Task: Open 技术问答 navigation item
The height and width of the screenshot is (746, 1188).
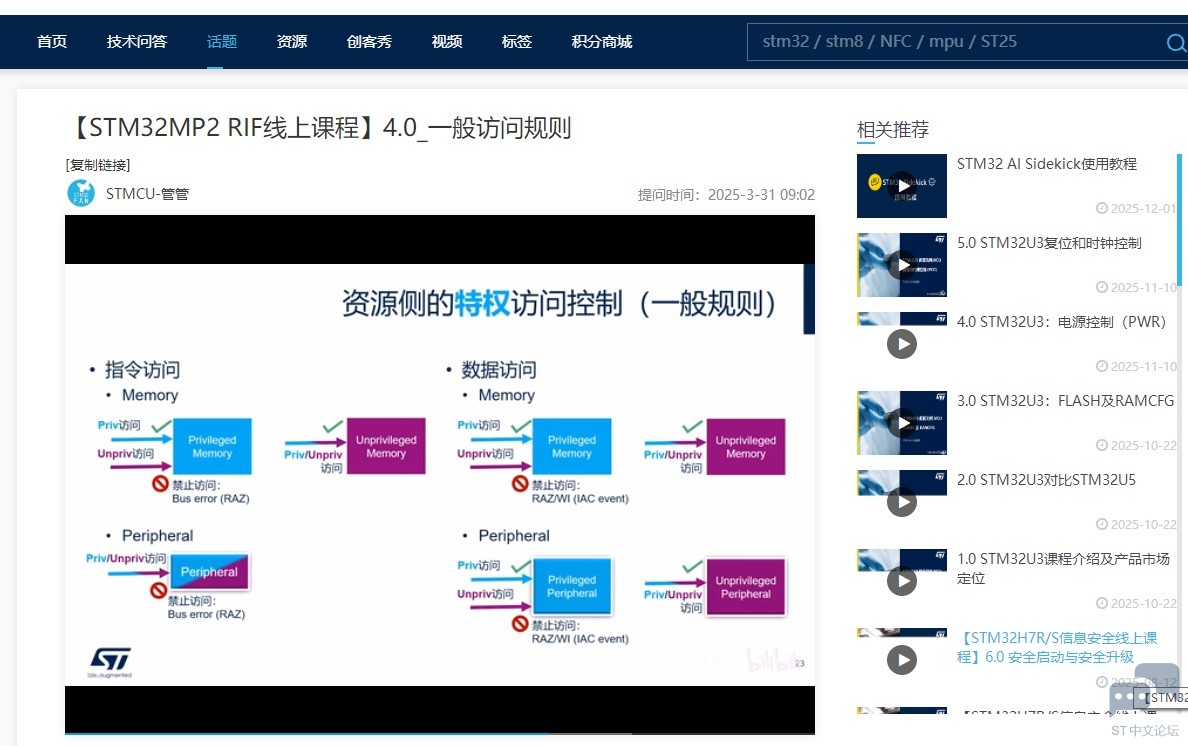Action: tap(136, 42)
